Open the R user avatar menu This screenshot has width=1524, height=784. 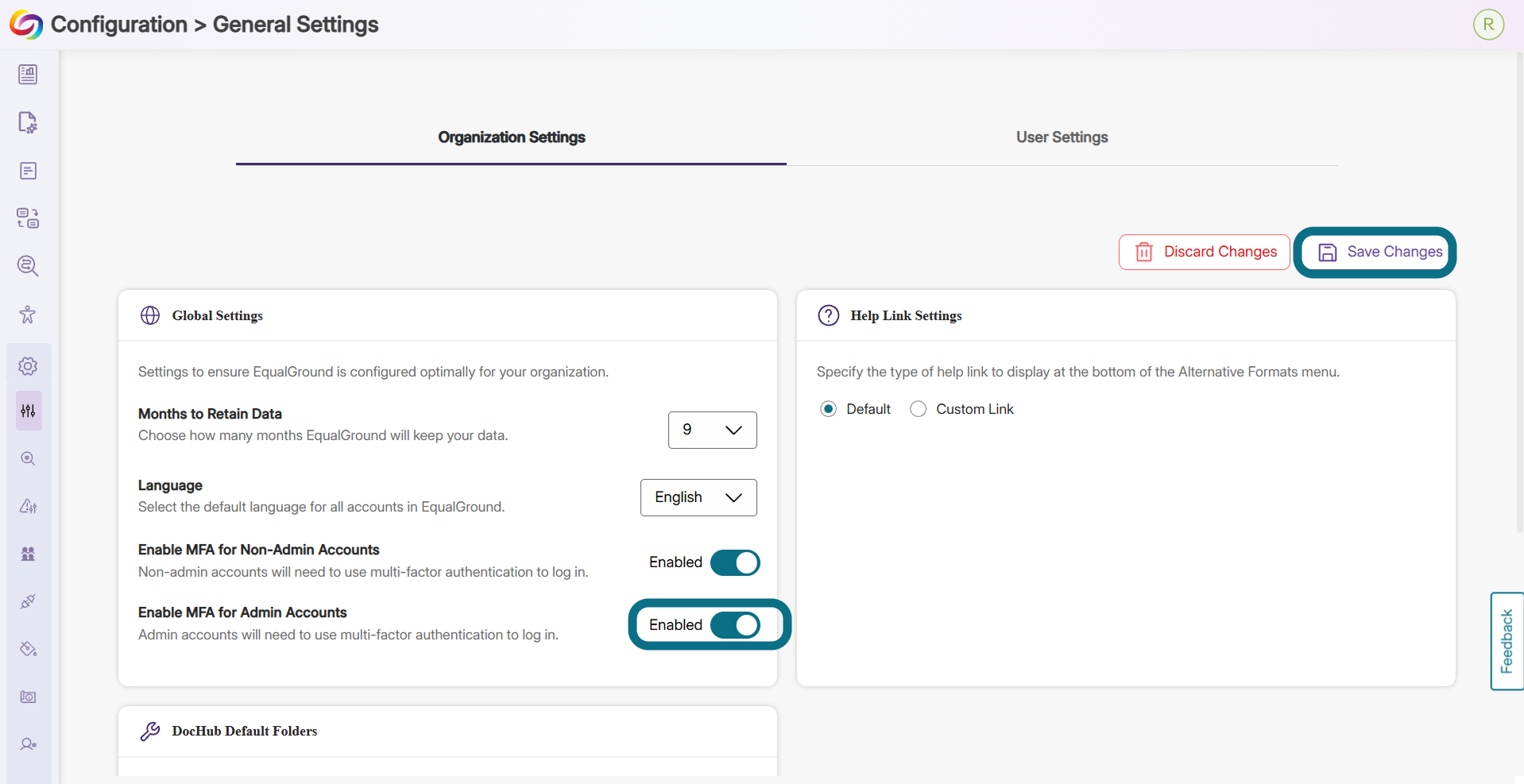pos(1488,25)
